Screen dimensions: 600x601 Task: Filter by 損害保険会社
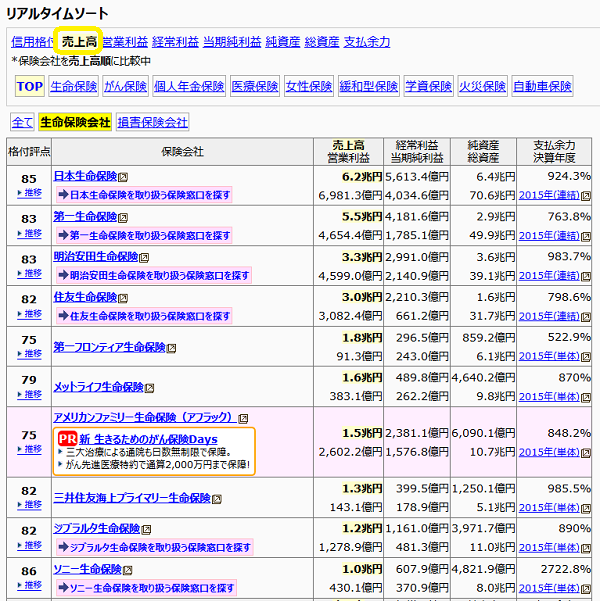(x=153, y=122)
